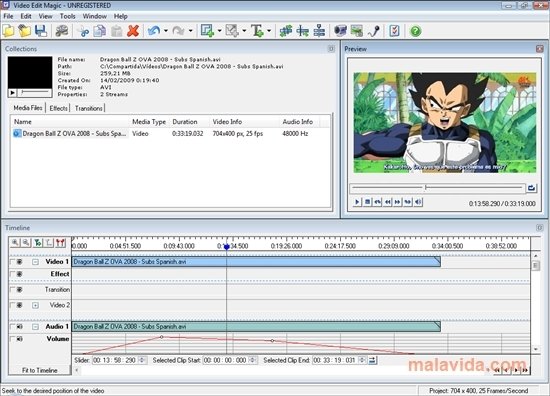Open a project with the folder icon

(25, 31)
